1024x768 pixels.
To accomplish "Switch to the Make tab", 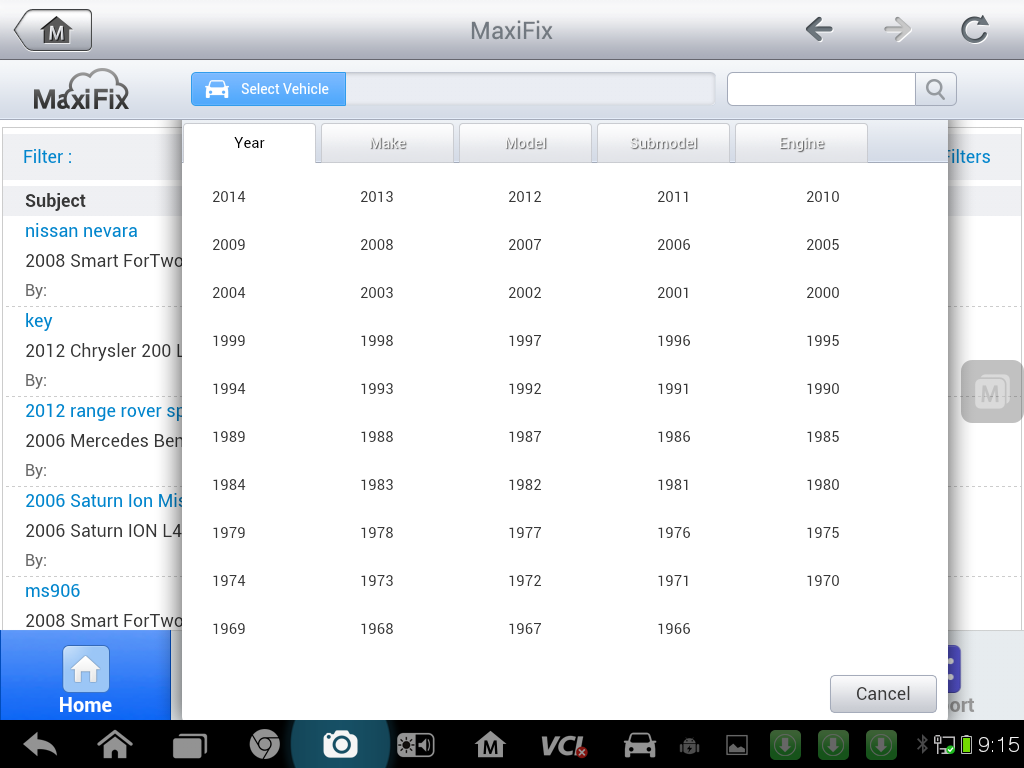I will click(388, 143).
